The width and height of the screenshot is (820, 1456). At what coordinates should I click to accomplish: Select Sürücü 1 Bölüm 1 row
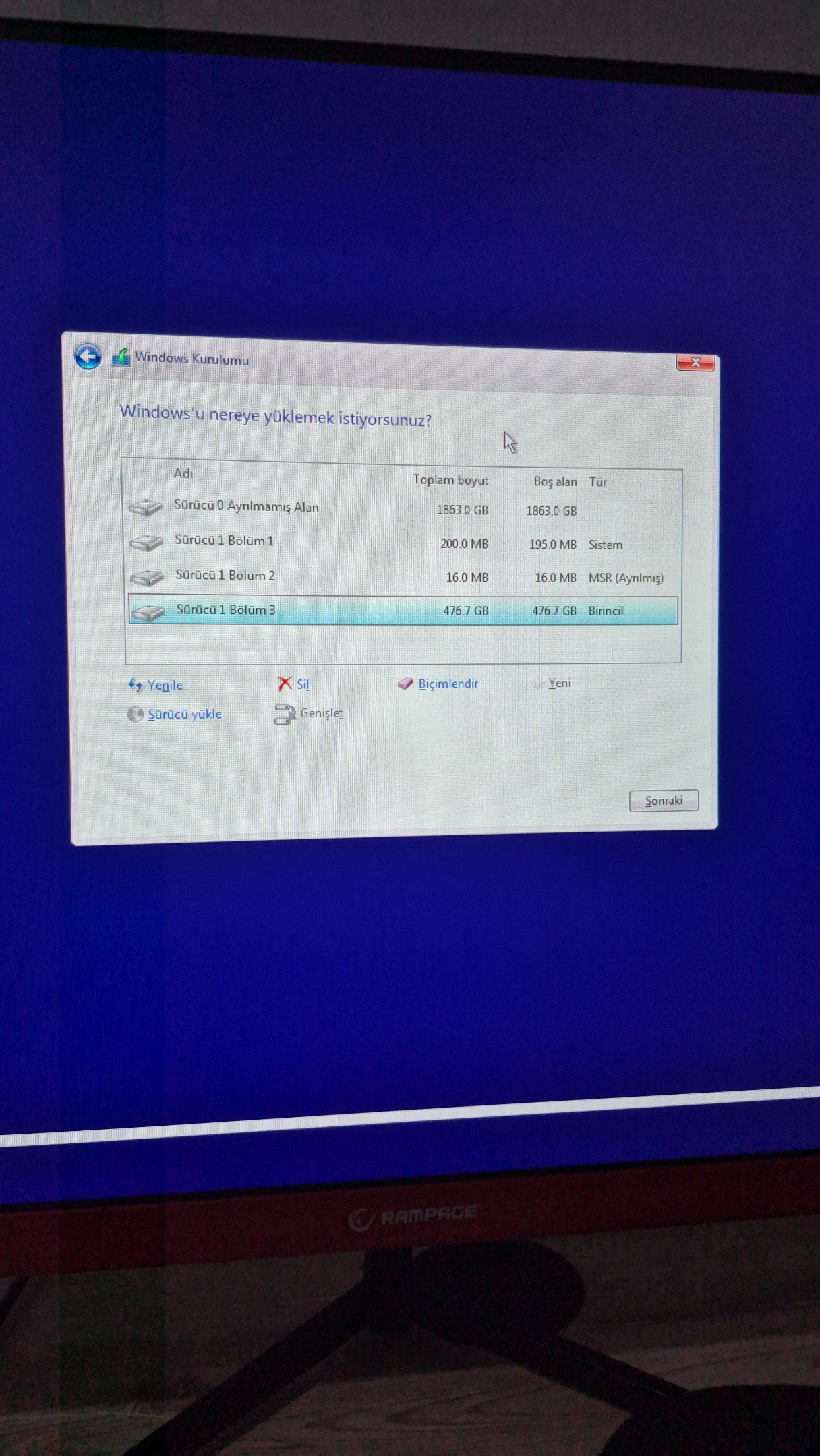click(x=403, y=543)
